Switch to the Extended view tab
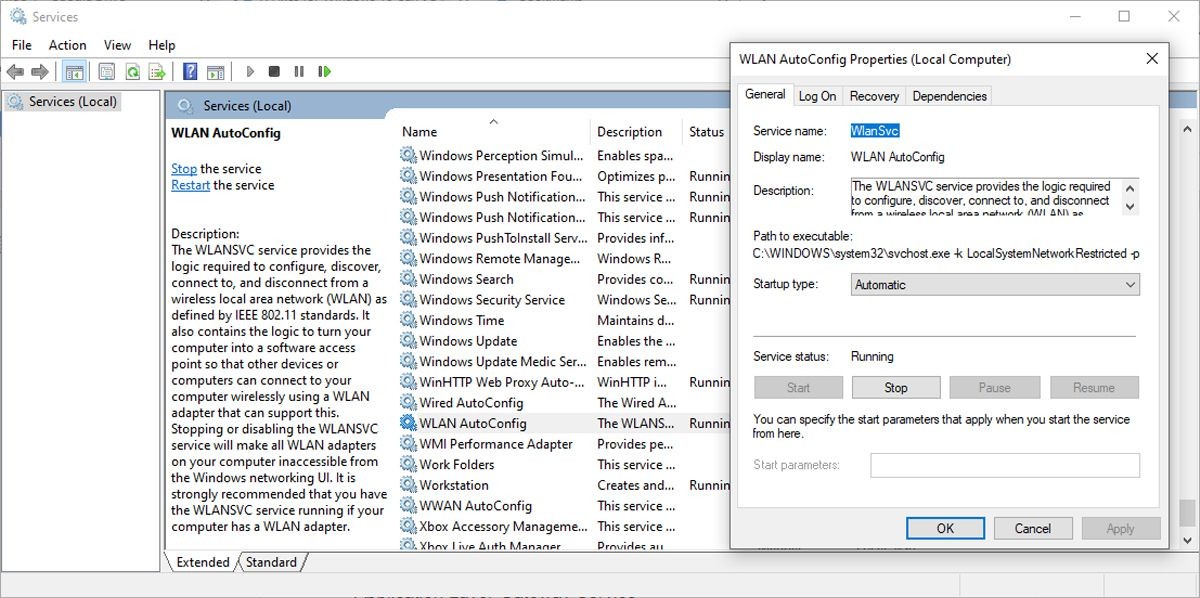Screen dimensions: 1200x598 202,562
